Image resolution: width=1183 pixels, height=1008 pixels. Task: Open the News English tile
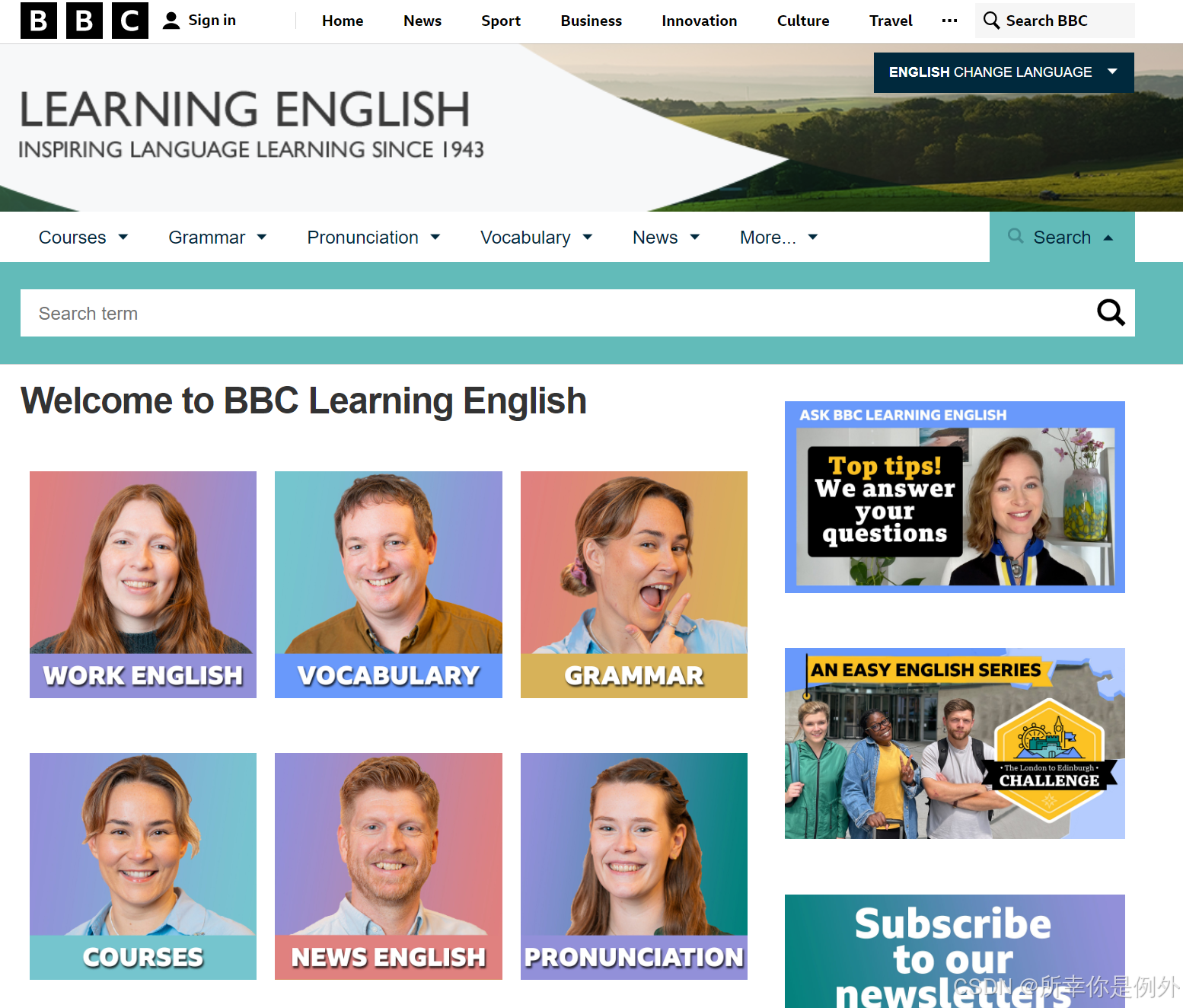click(388, 866)
